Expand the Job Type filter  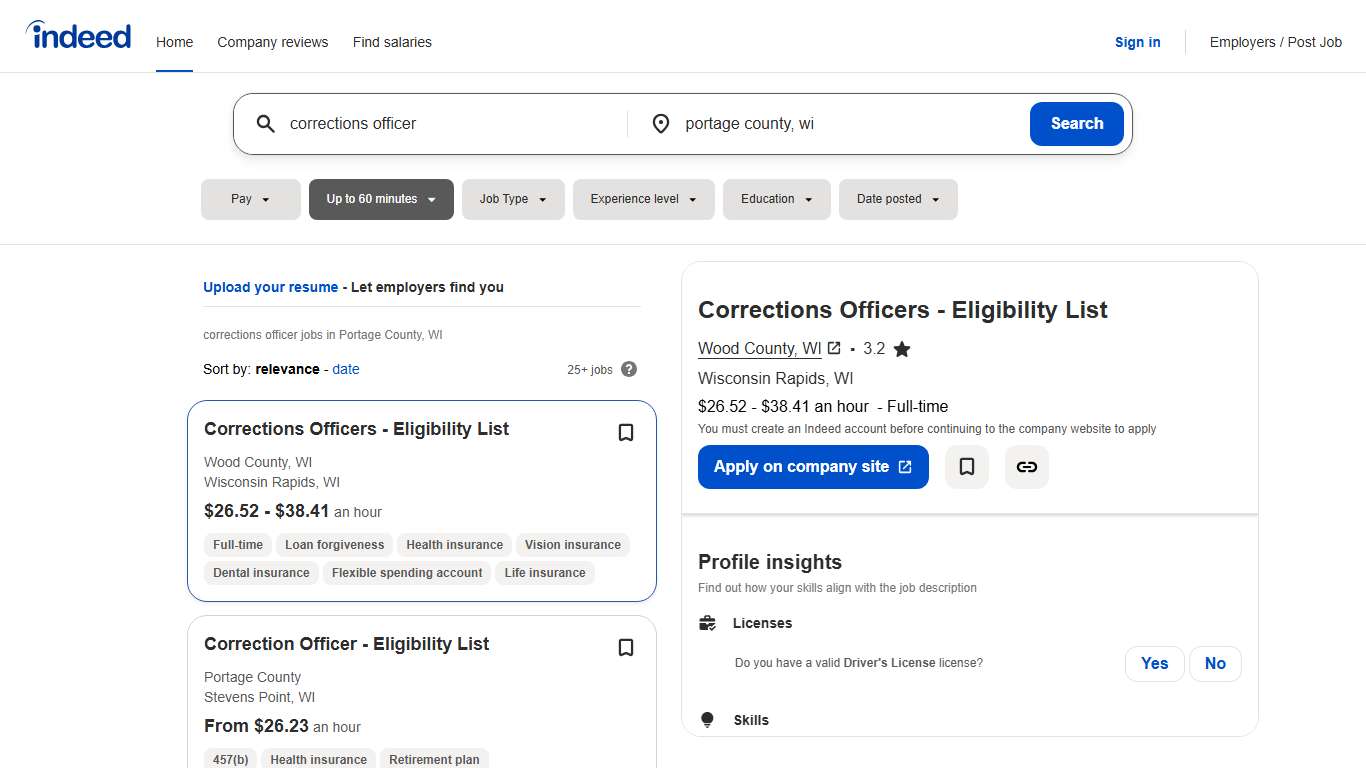pyautogui.click(x=513, y=199)
